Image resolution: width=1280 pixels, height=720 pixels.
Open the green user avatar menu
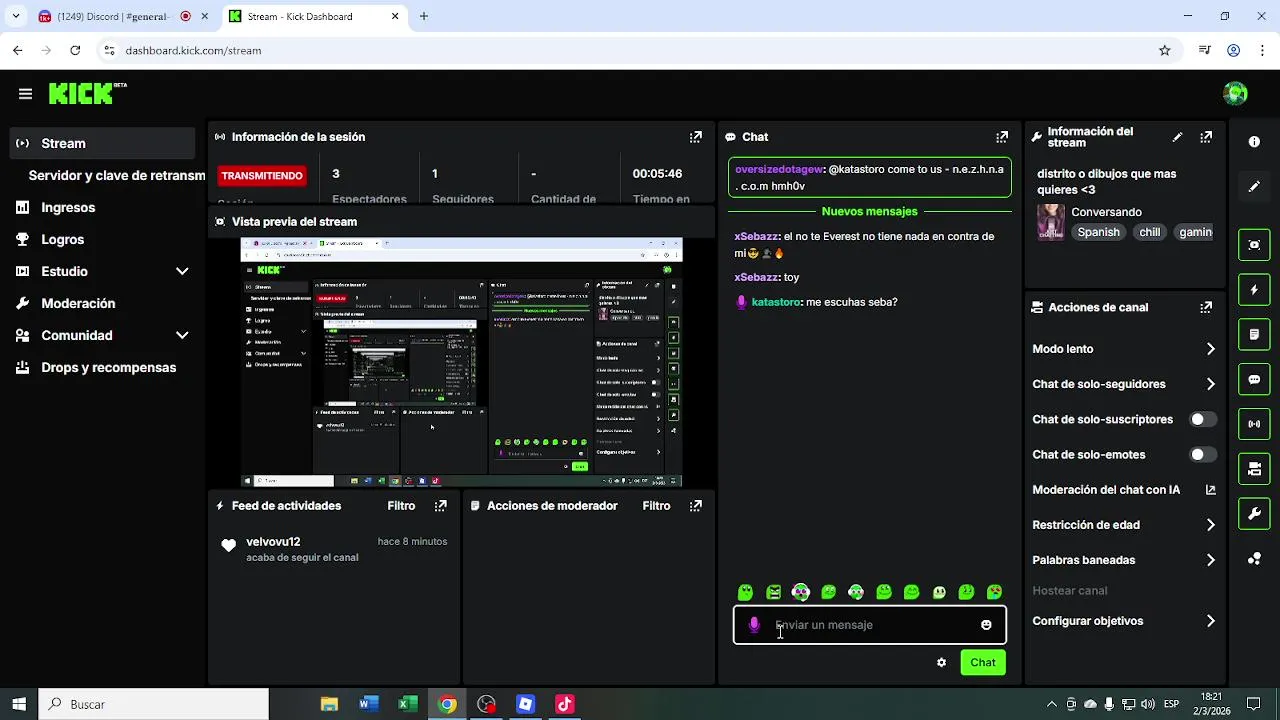coord(1235,94)
